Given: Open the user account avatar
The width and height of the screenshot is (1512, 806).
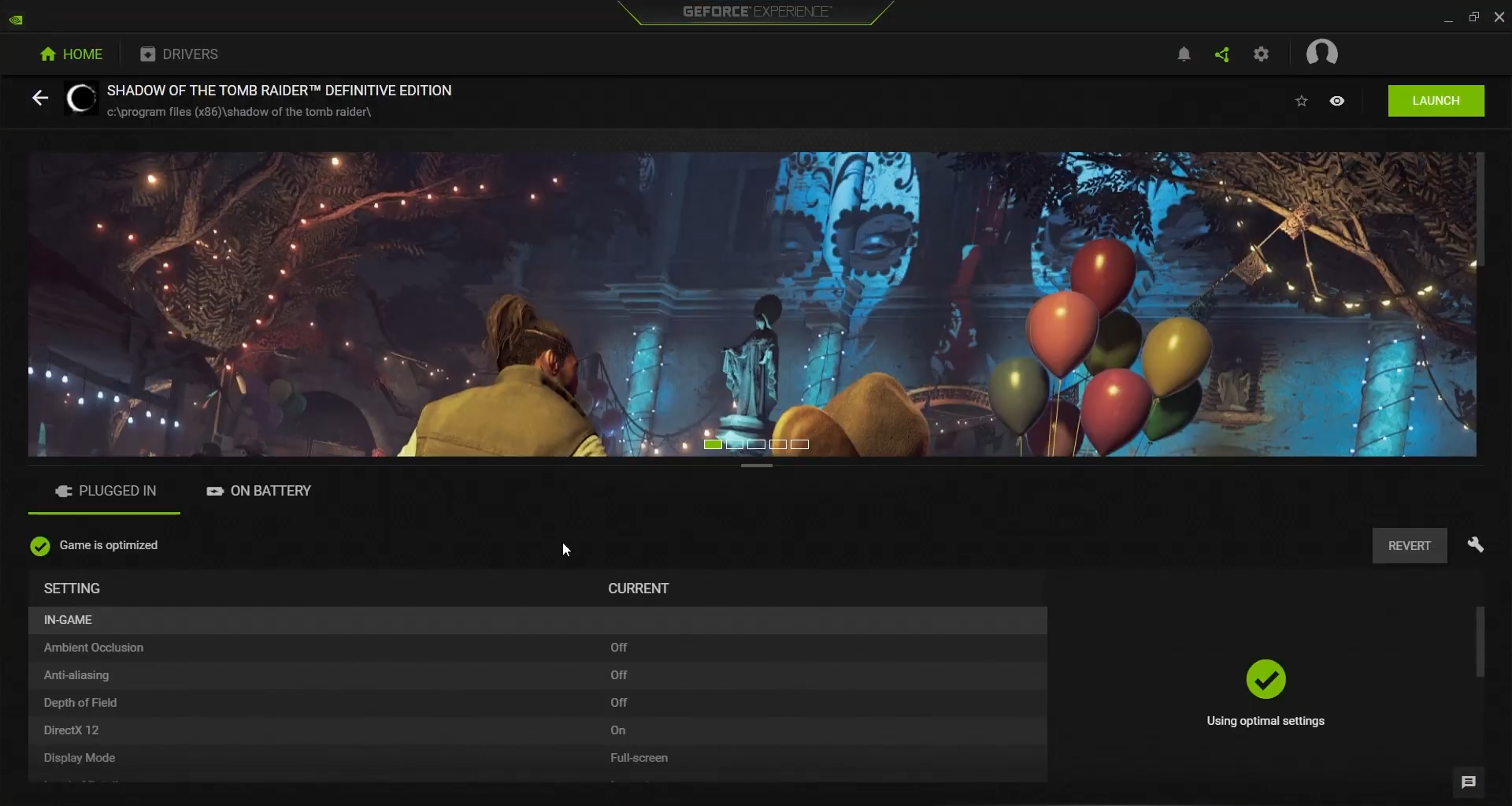Looking at the screenshot, I should [1321, 54].
